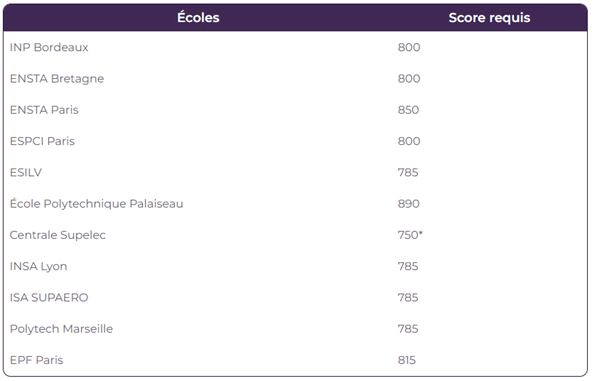602x381 pixels.
Task: Select the ISA SUPAERO entry
Action: click(49, 298)
